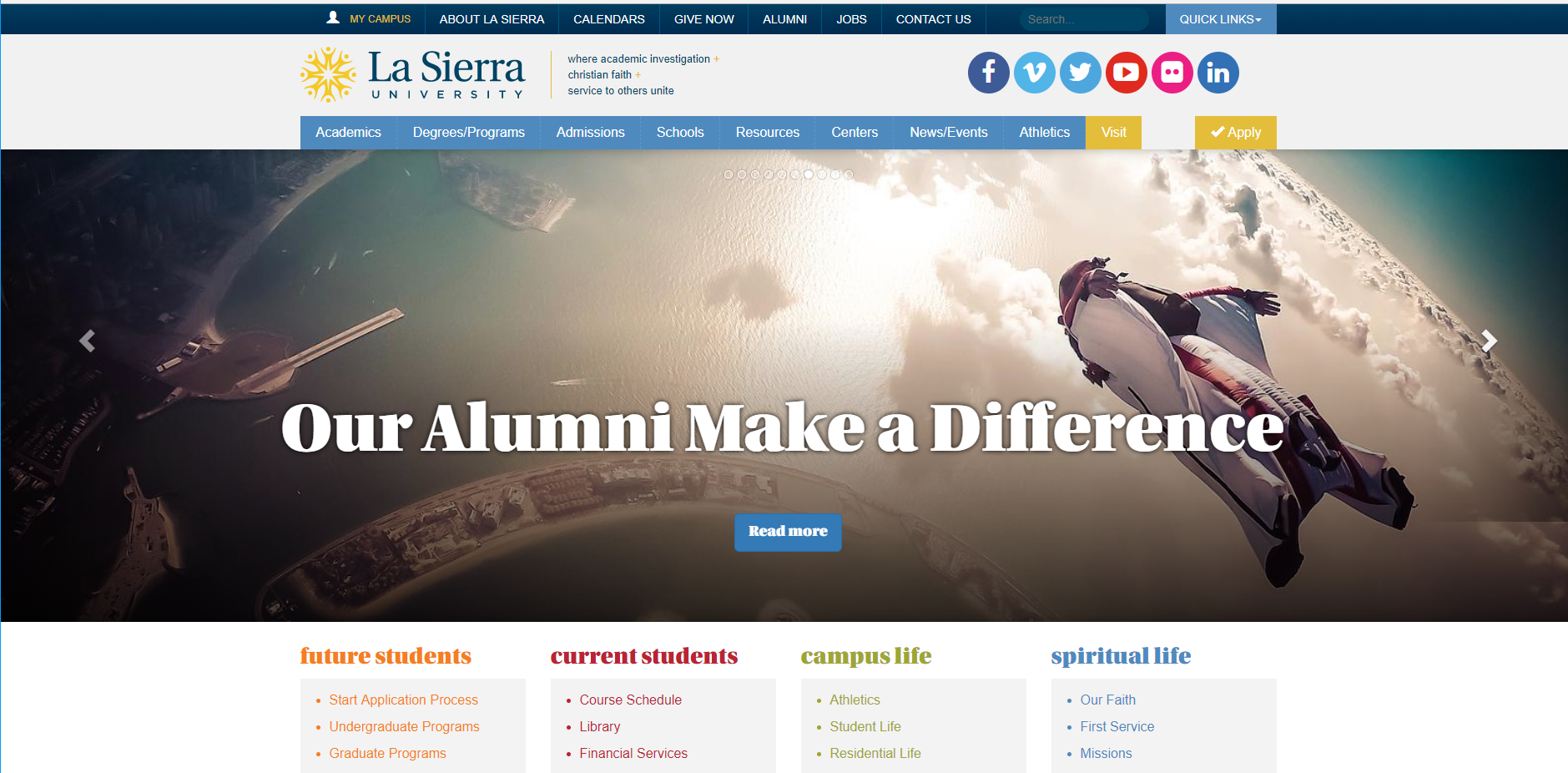Advance carousel with right chevron arrow
The image size is (1568, 773).
point(1490,341)
